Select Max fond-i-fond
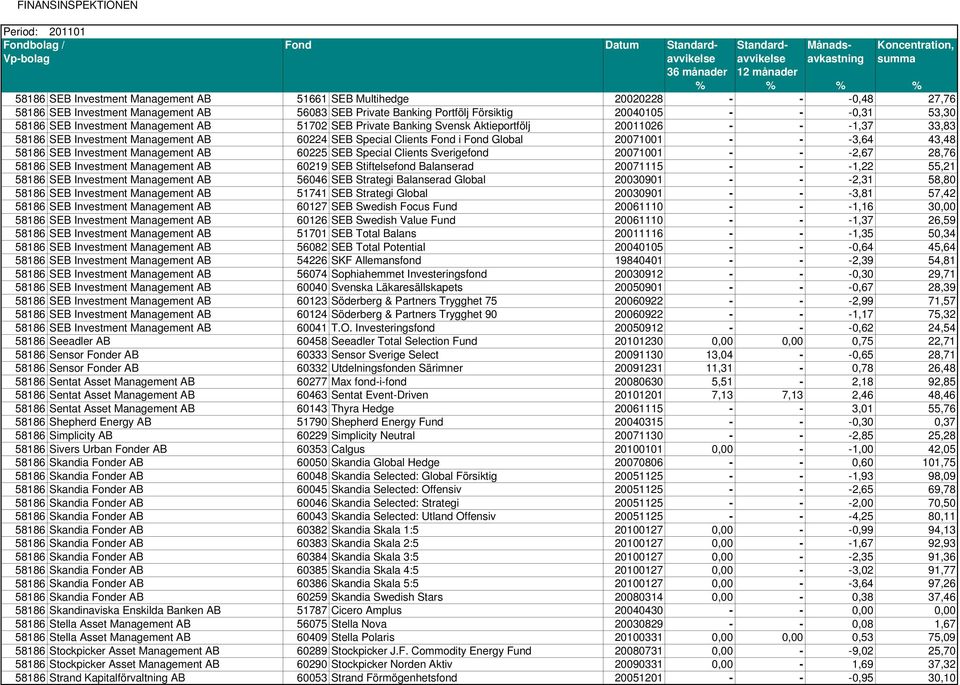The height and width of the screenshot is (685, 960). pos(369,382)
